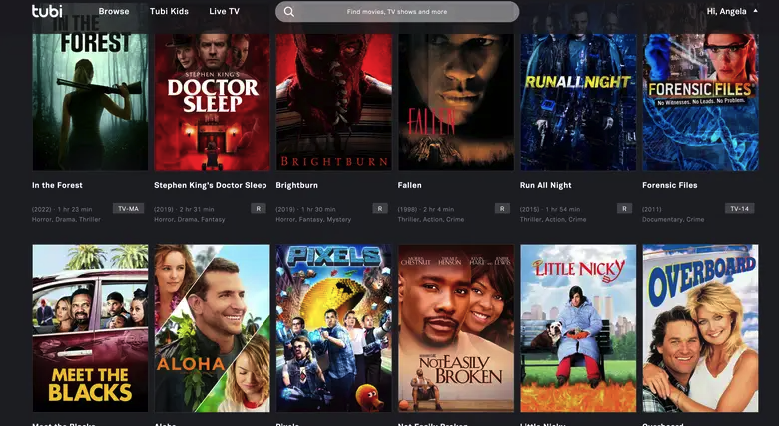Screen dimensions: 779x426
Task: Click the Pixels movie poster
Action: click(334, 328)
